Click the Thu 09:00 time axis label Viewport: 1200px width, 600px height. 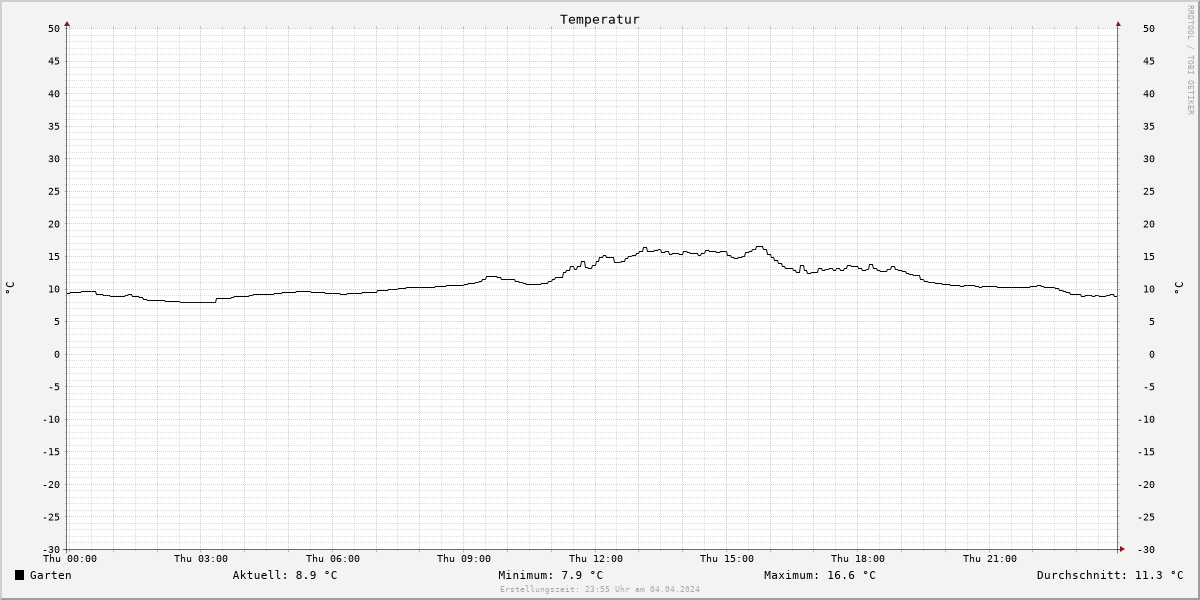(464, 559)
